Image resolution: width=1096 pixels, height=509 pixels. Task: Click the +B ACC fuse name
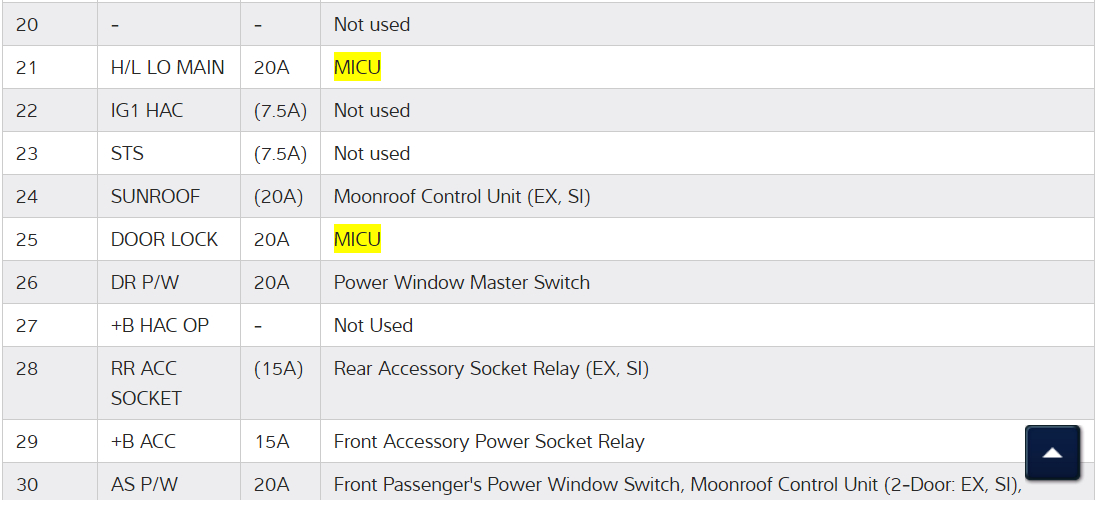pos(145,442)
